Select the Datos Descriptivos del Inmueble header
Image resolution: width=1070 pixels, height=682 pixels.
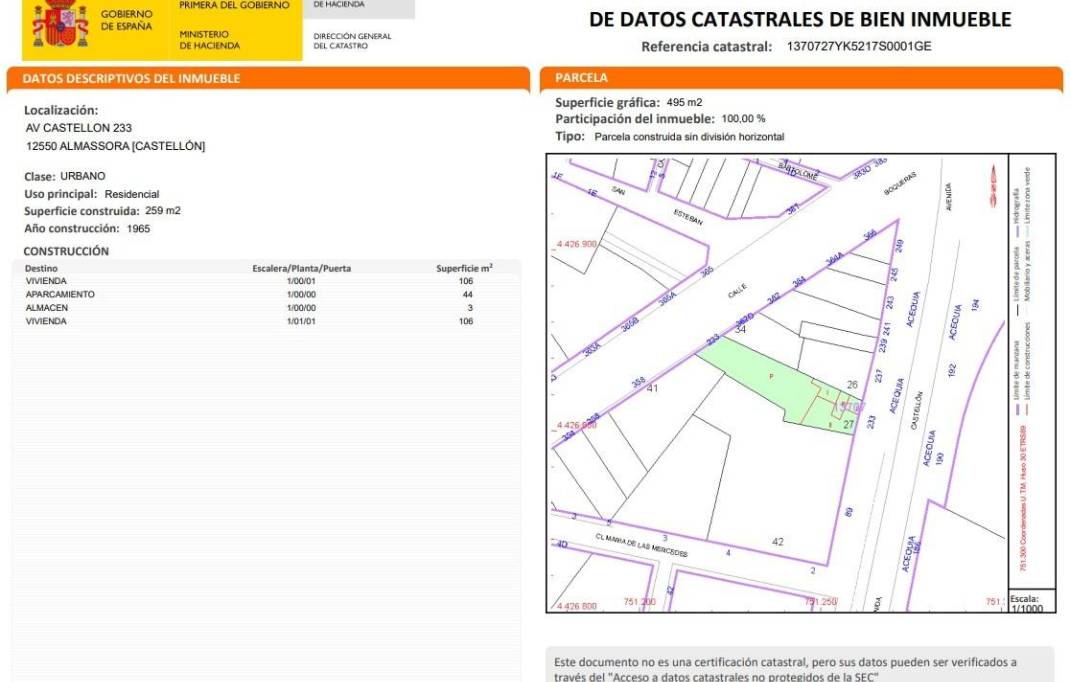(131, 78)
